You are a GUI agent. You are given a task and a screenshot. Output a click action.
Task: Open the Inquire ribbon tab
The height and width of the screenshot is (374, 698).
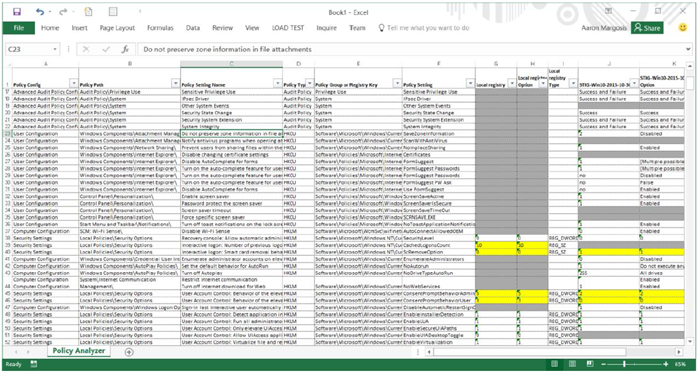pos(327,28)
